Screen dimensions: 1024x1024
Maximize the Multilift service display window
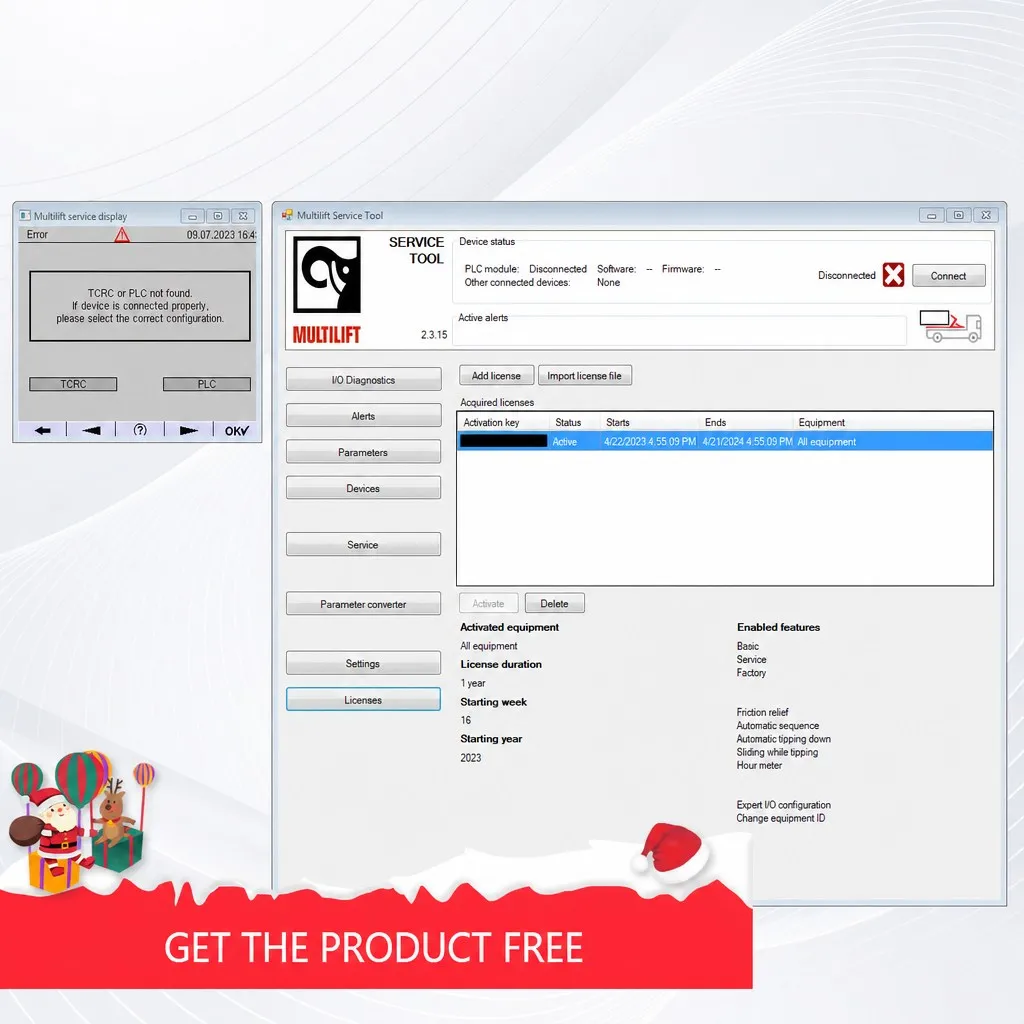[217, 216]
